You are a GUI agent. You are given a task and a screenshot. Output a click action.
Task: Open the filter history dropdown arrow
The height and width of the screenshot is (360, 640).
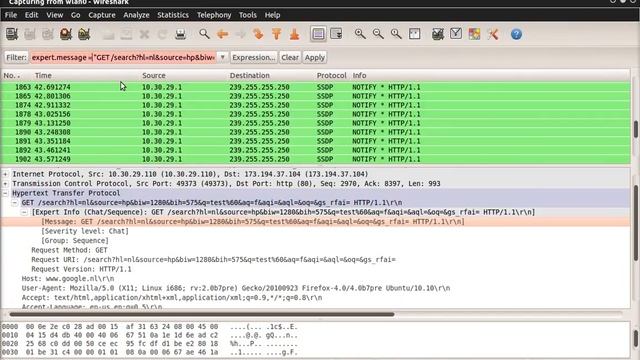click(222, 58)
